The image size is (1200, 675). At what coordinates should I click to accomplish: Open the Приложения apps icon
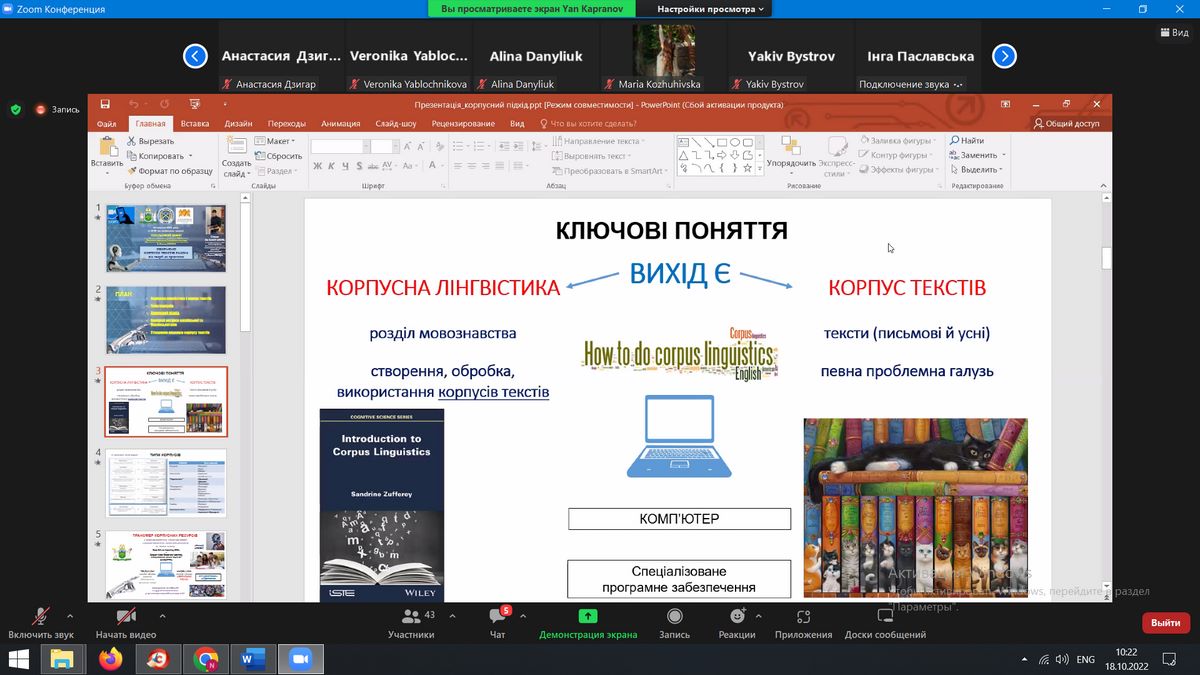[803, 617]
